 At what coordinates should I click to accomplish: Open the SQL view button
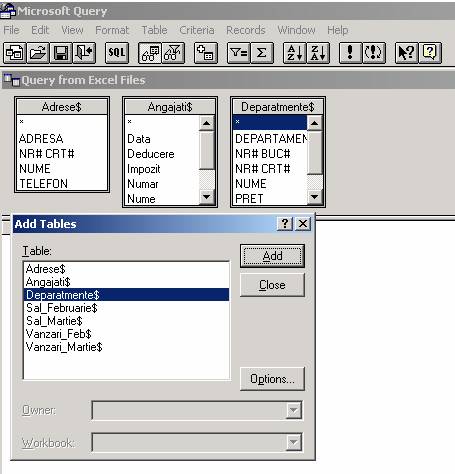(117, 53)
